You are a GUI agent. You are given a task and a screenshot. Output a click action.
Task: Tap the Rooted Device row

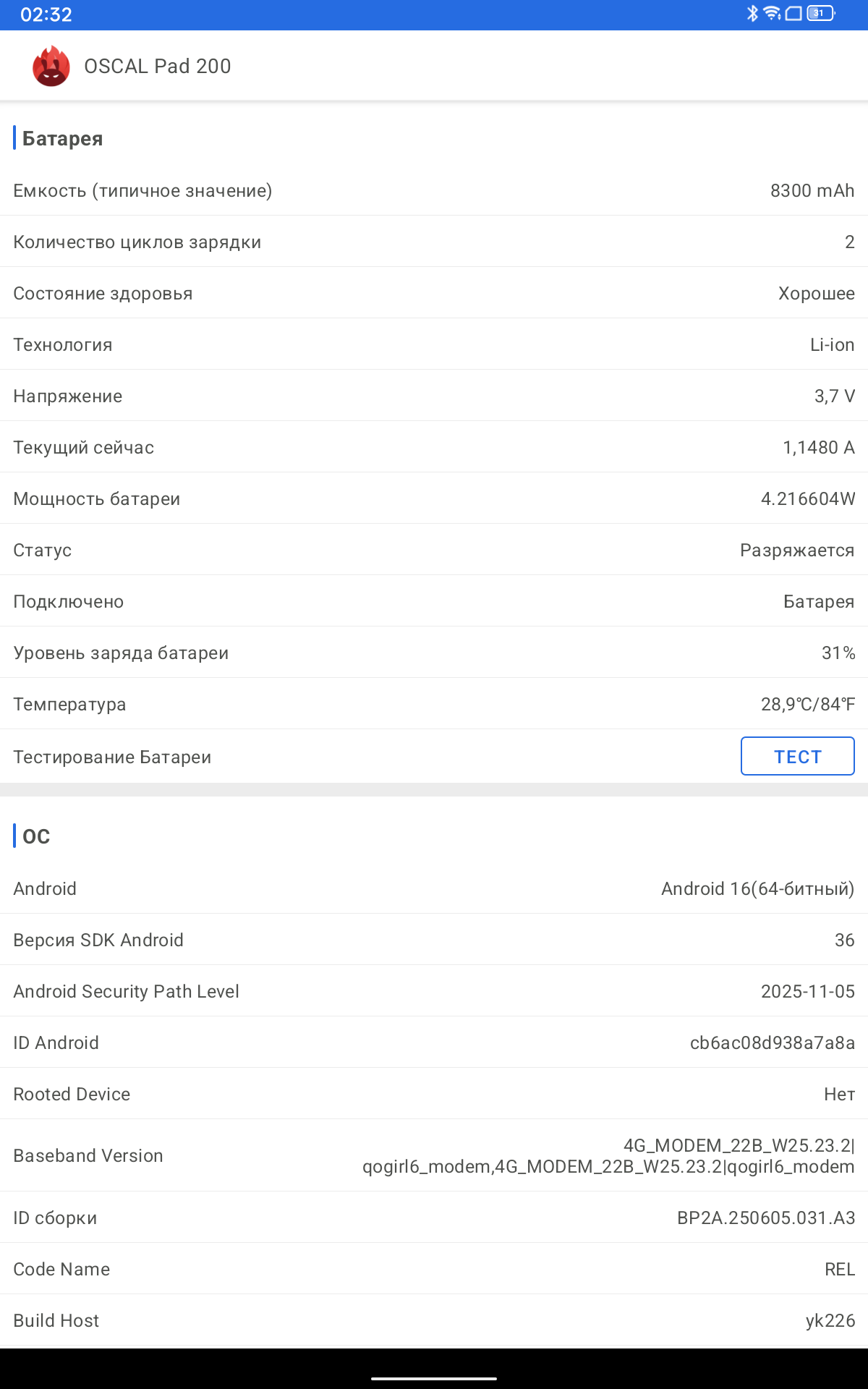(434, 1094)
